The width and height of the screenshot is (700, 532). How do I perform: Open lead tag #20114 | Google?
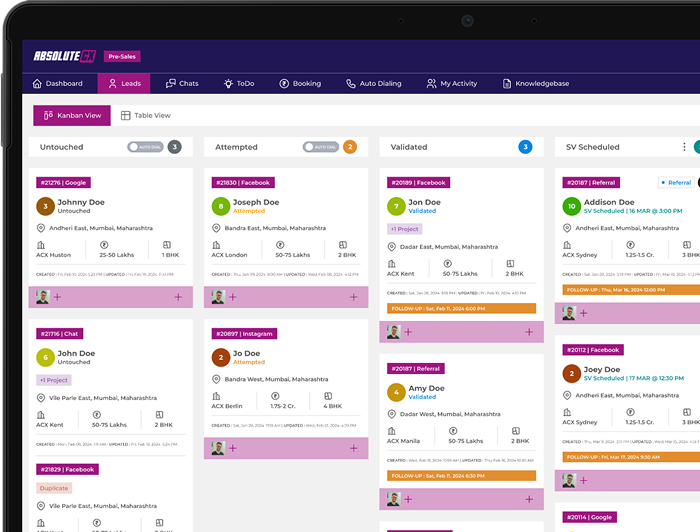tap(589, 517)
